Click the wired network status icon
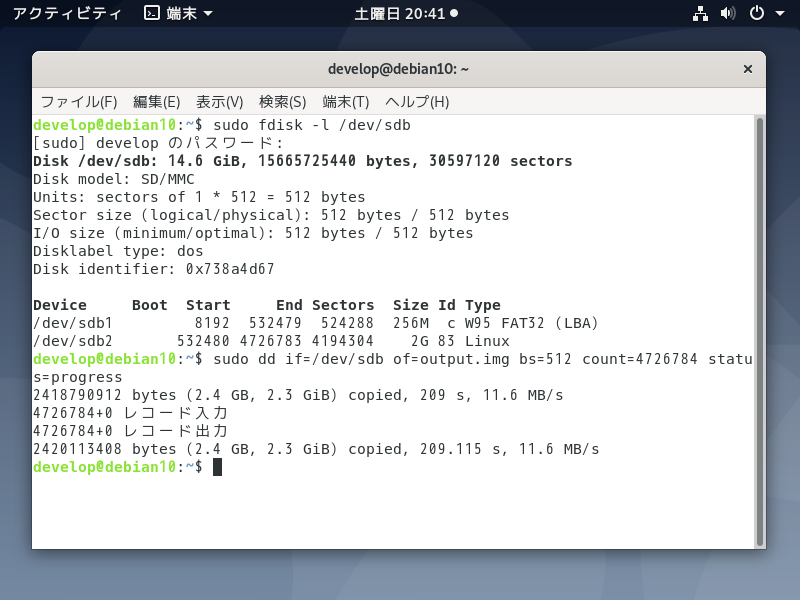Screen dimensions: 800x600 point(700,13)
